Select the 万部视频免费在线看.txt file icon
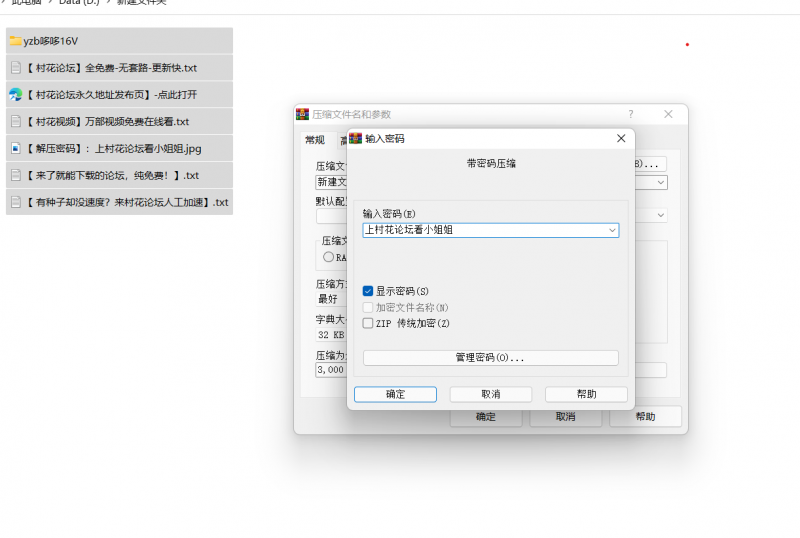 15,122
